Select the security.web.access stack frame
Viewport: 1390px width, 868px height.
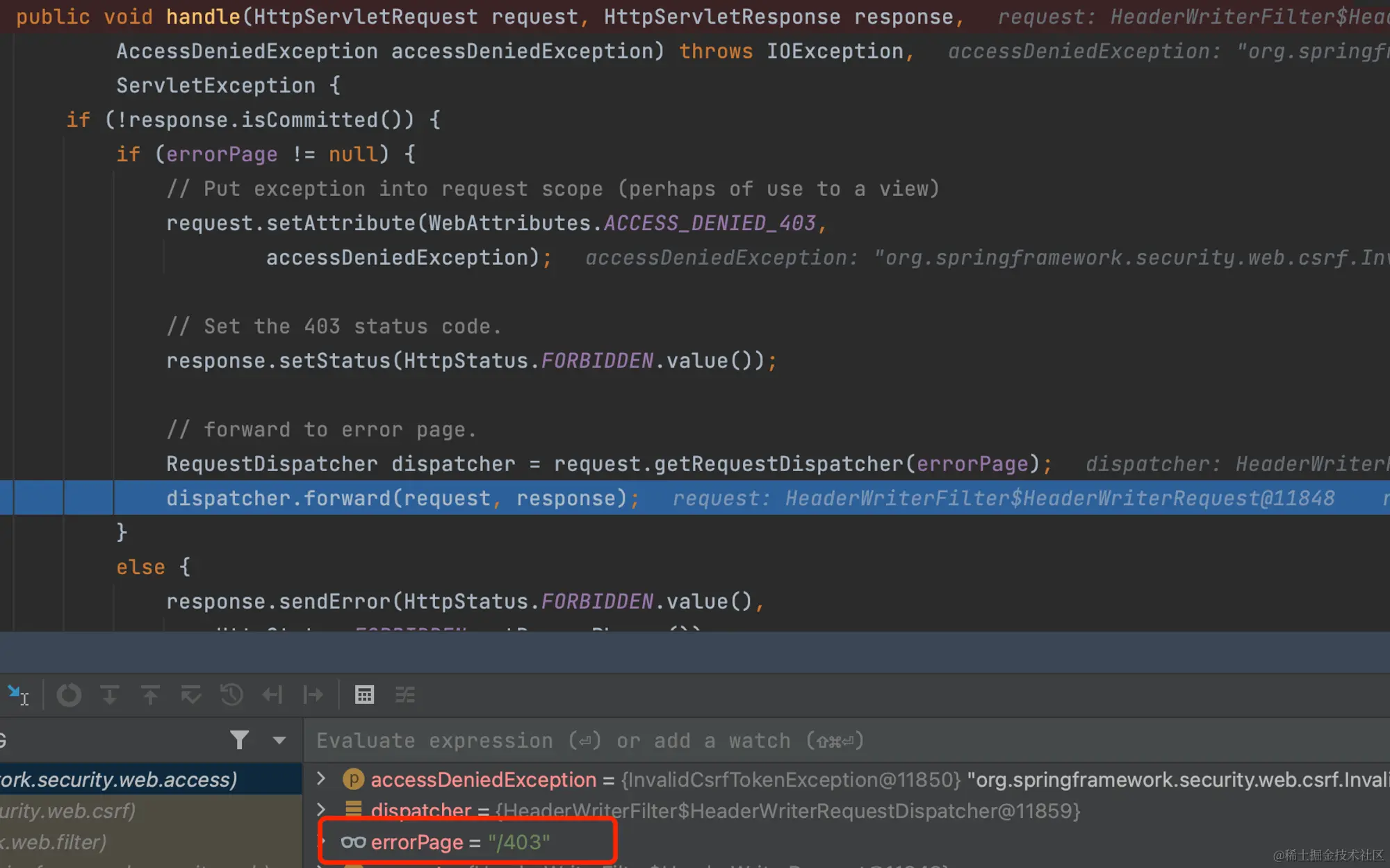pos(118,780)
